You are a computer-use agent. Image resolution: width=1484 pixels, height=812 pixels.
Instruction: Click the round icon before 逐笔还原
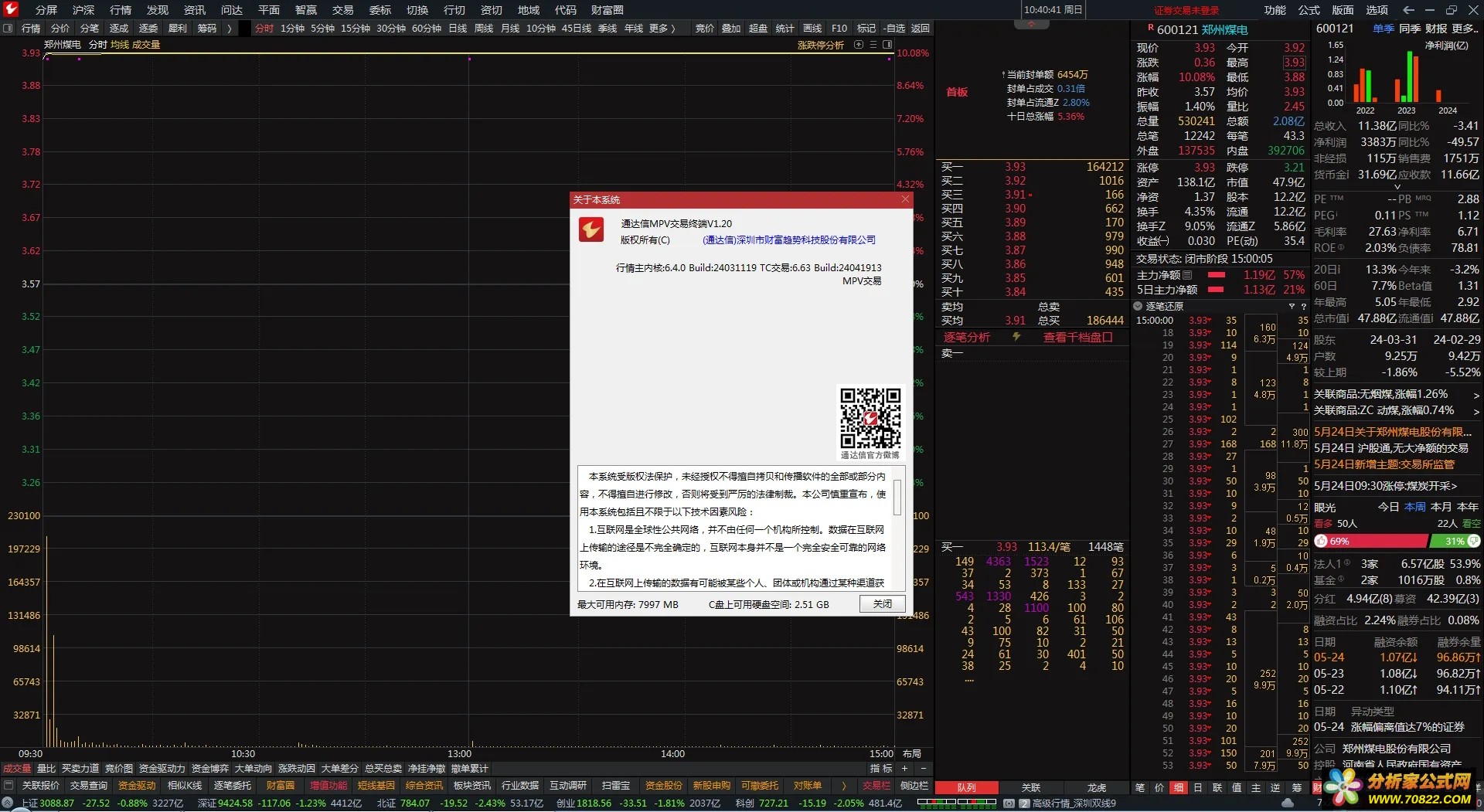click(x=1138, y=307)
